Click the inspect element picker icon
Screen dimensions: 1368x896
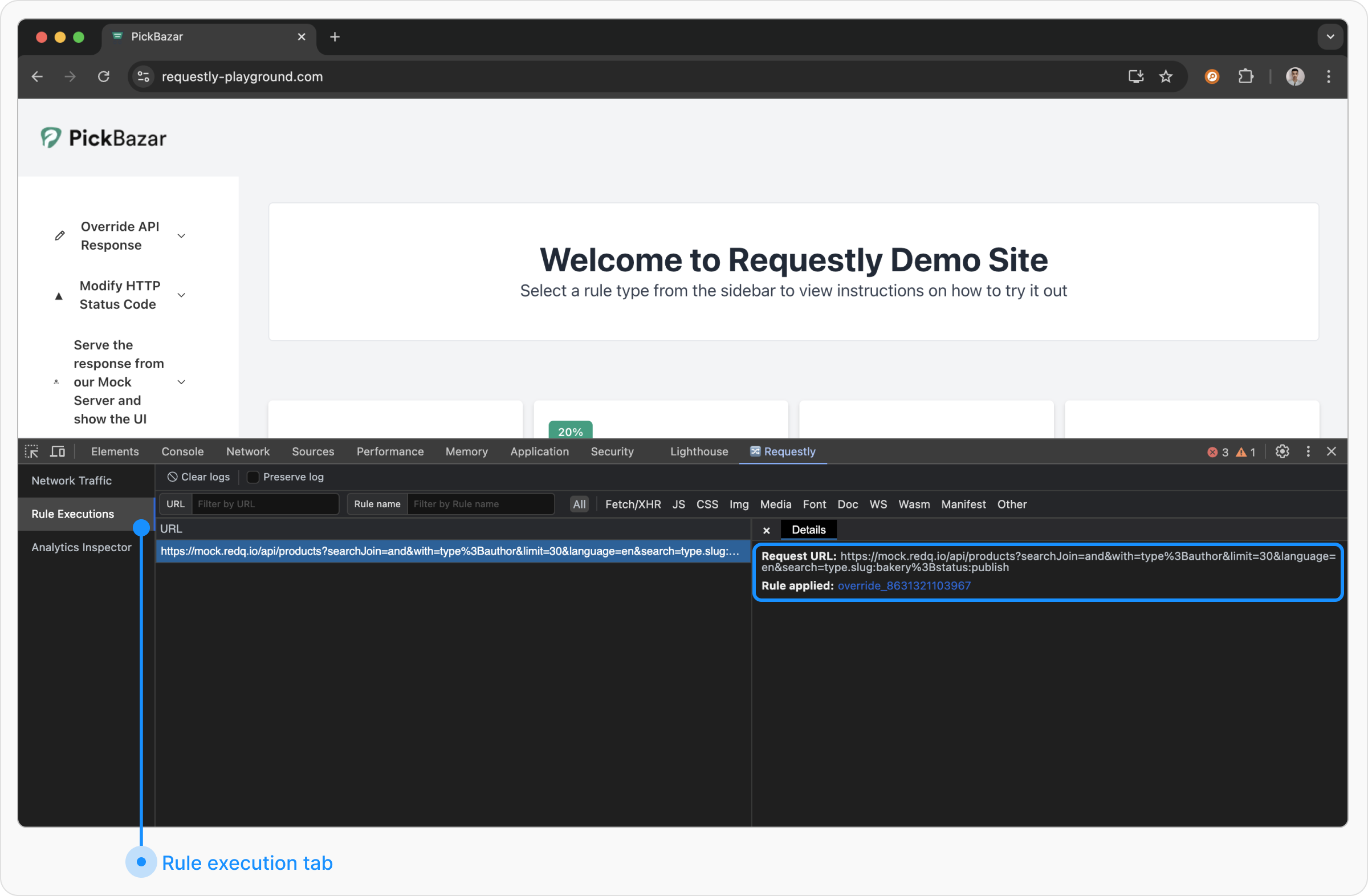(x=31, y=452)
